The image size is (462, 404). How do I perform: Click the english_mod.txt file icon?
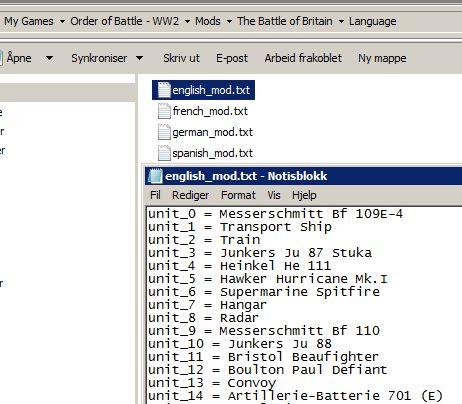(x=164, y=90)
